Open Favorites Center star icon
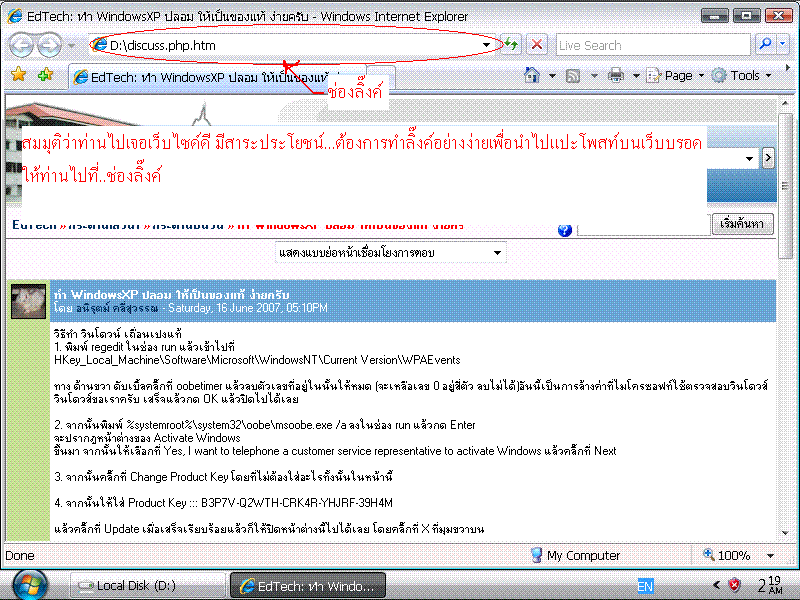The height and width of the screenshot is (600, 800). point(18,74)
